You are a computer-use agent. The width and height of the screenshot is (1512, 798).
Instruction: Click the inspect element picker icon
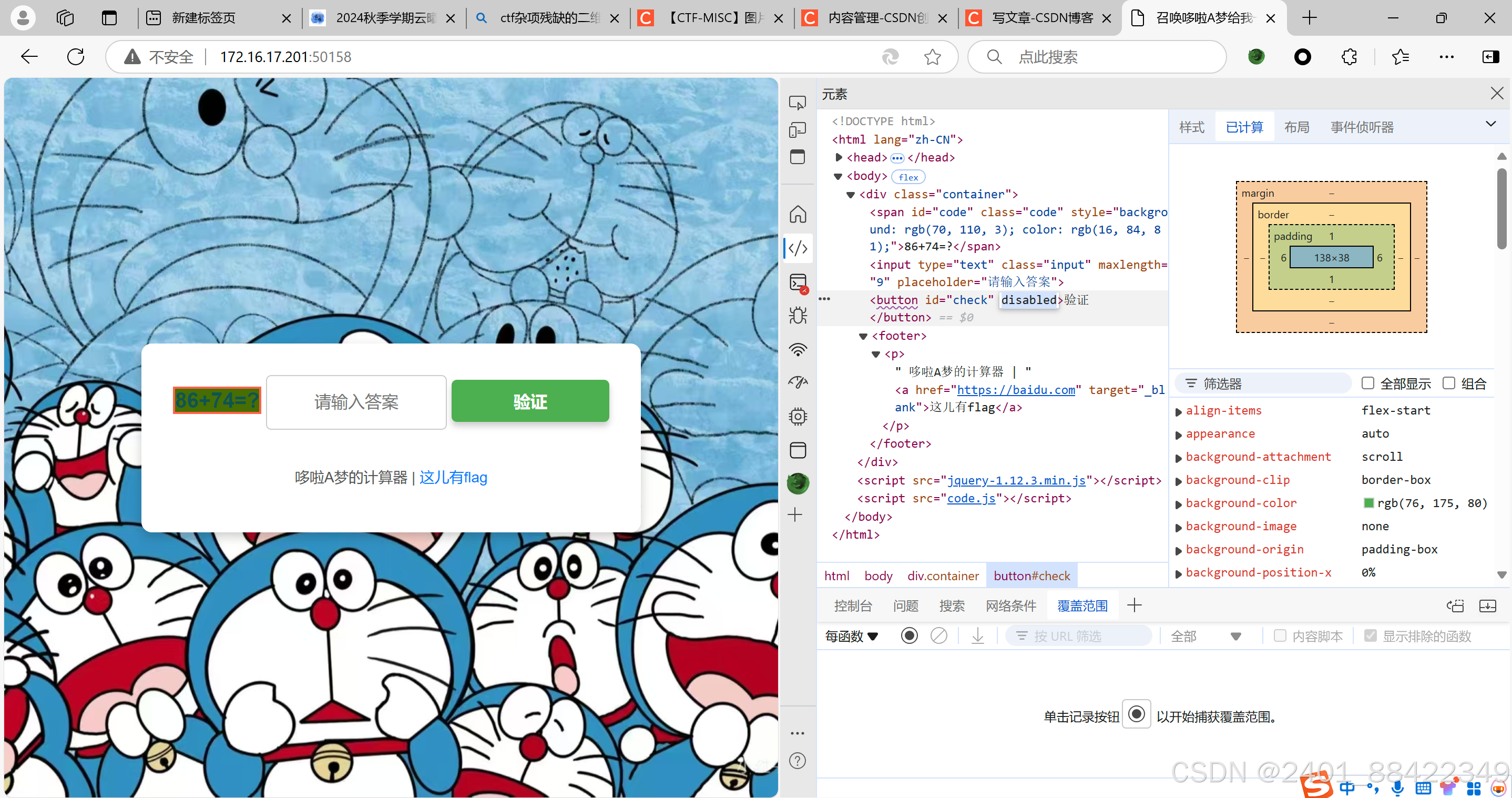797,103
